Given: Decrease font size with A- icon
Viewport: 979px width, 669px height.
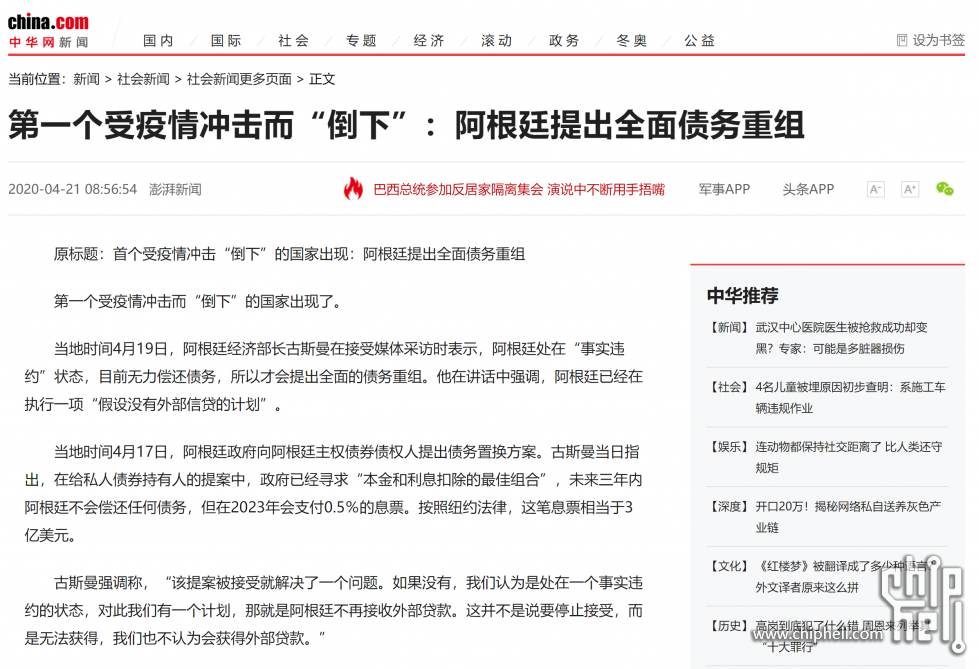Looking at the screenshot, I should 875,189.
